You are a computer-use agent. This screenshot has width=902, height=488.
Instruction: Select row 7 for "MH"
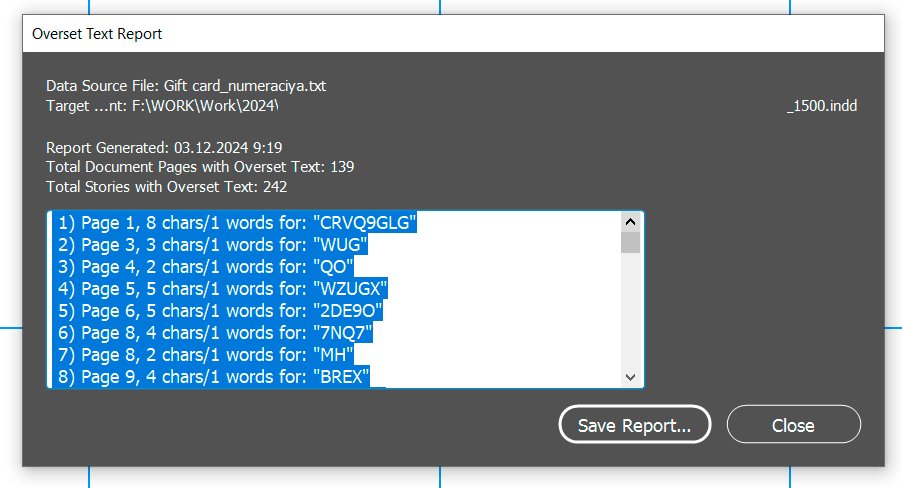tap(205, 354)
